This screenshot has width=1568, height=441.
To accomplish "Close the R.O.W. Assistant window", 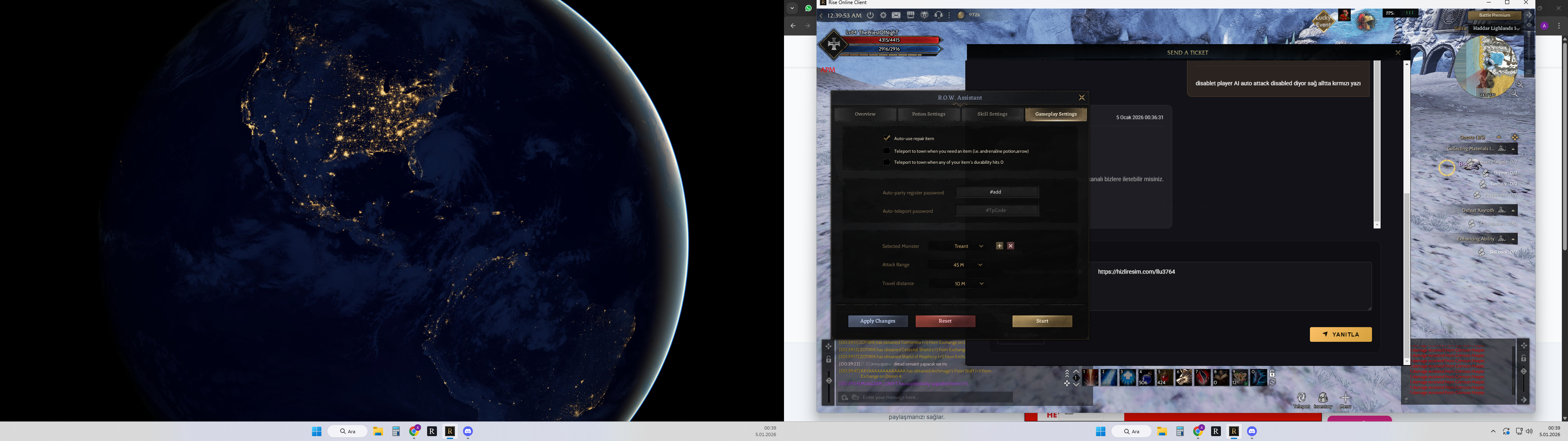I will coord(1082,98).
